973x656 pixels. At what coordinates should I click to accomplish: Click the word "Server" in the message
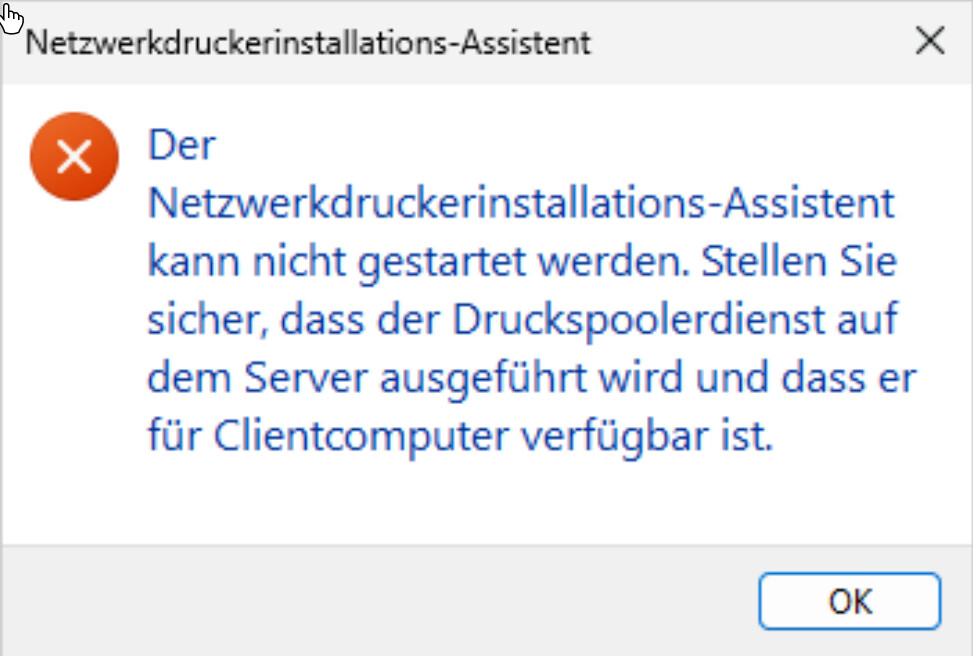click(x=302, y=379)
